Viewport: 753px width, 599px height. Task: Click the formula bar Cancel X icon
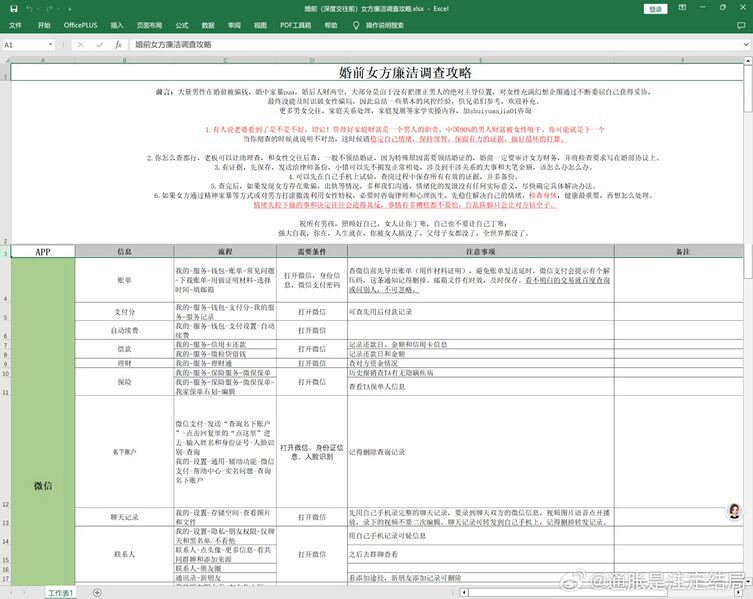pyautogui.click(x=80, y=45)
